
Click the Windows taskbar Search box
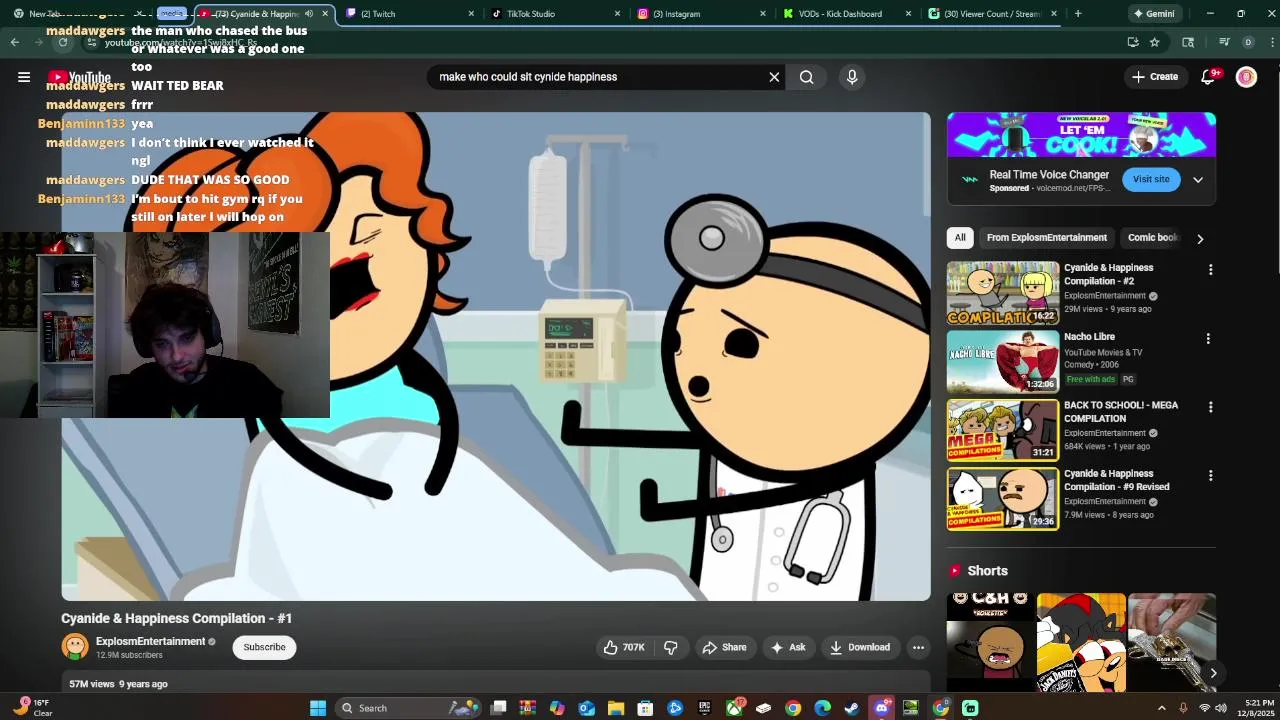(x=406, y=708)
